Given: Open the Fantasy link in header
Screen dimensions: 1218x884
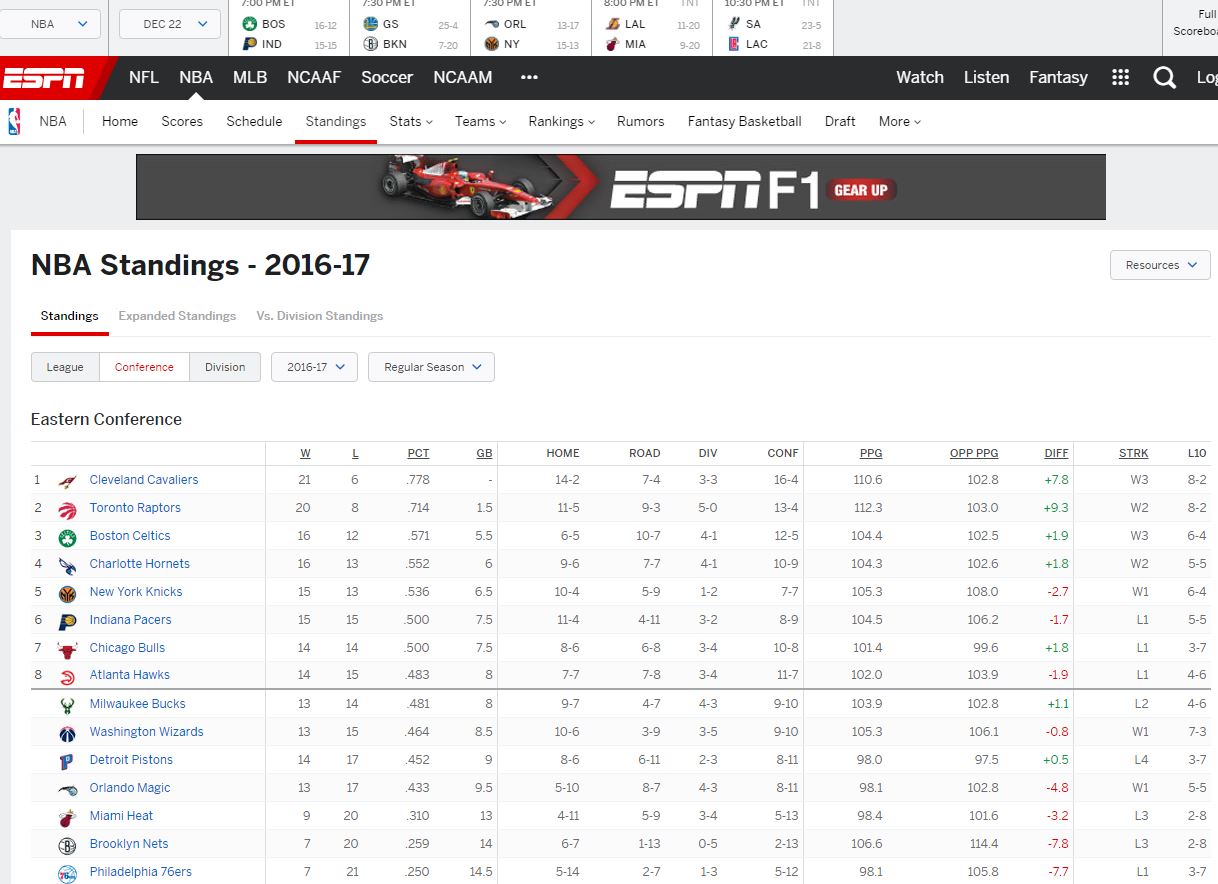Looking at the screenshot, I should tap(1059, 78).
